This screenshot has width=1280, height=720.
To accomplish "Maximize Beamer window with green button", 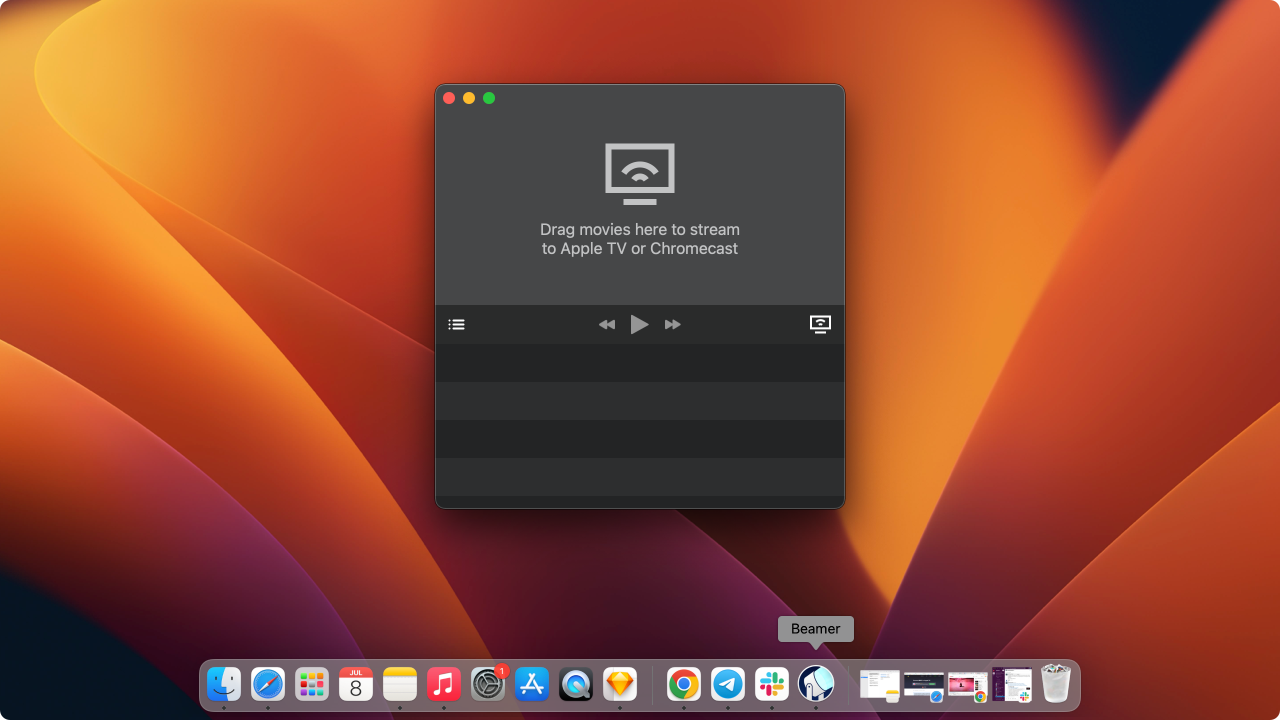I will (489, 98).
